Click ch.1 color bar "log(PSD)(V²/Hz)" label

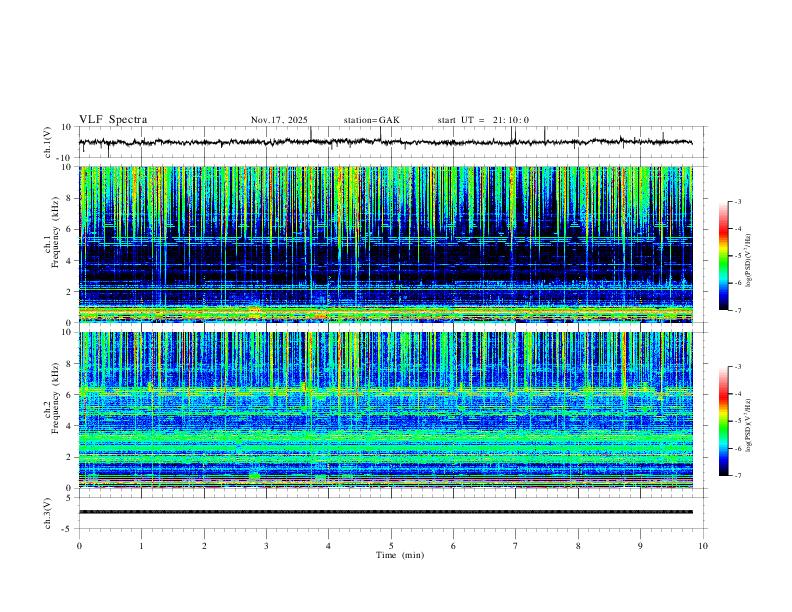(749, 260)
